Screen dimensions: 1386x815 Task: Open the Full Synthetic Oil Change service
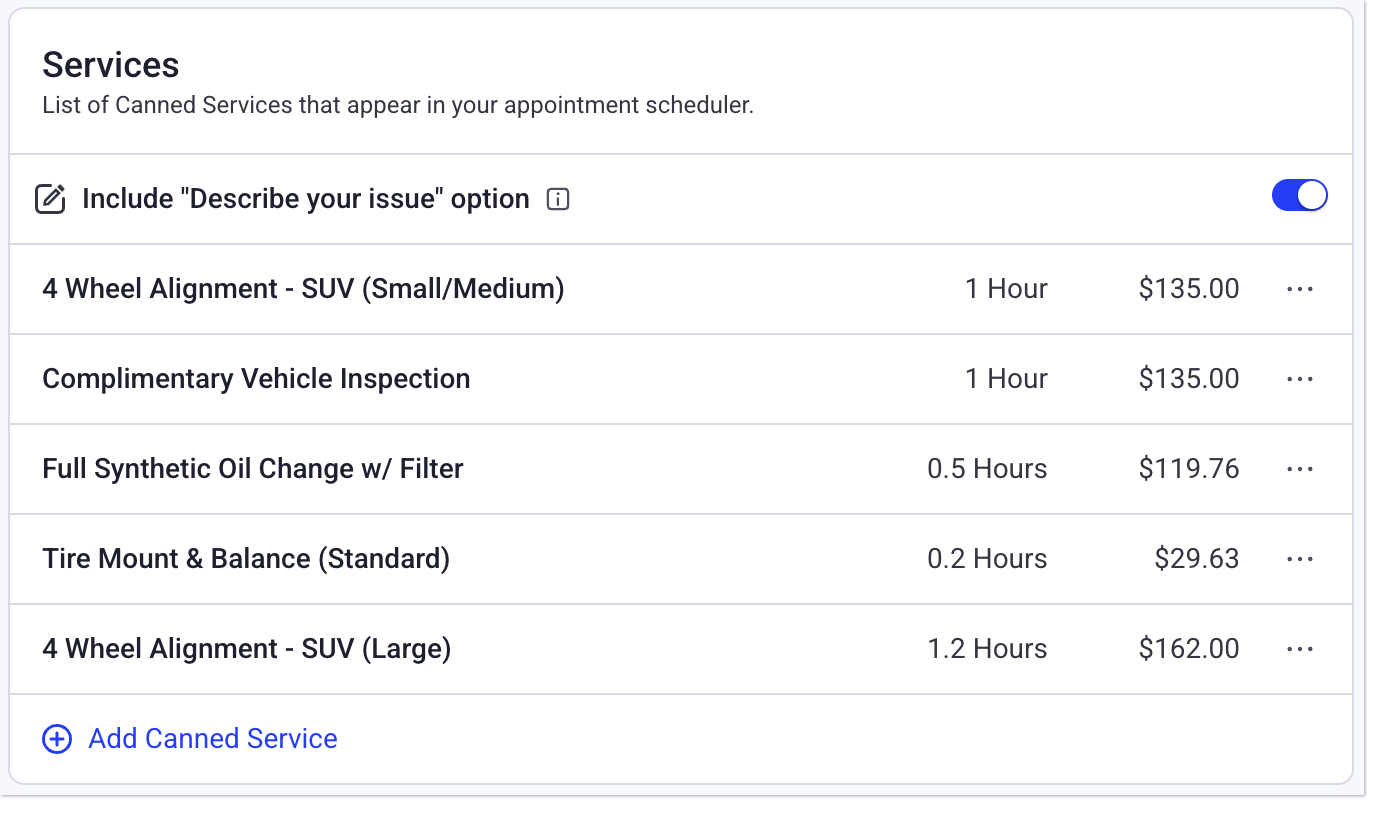click(252, 468)
